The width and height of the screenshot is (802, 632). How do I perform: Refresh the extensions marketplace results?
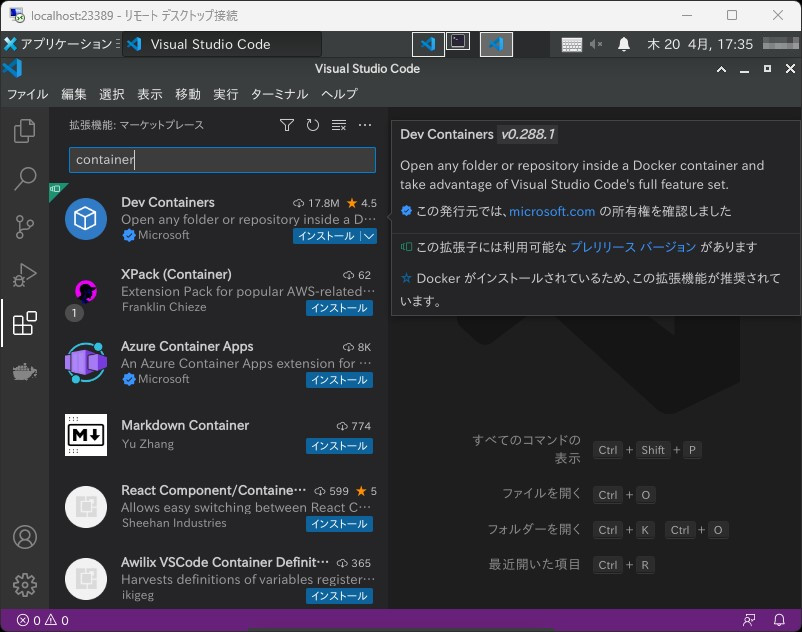(x=311, y=125)
